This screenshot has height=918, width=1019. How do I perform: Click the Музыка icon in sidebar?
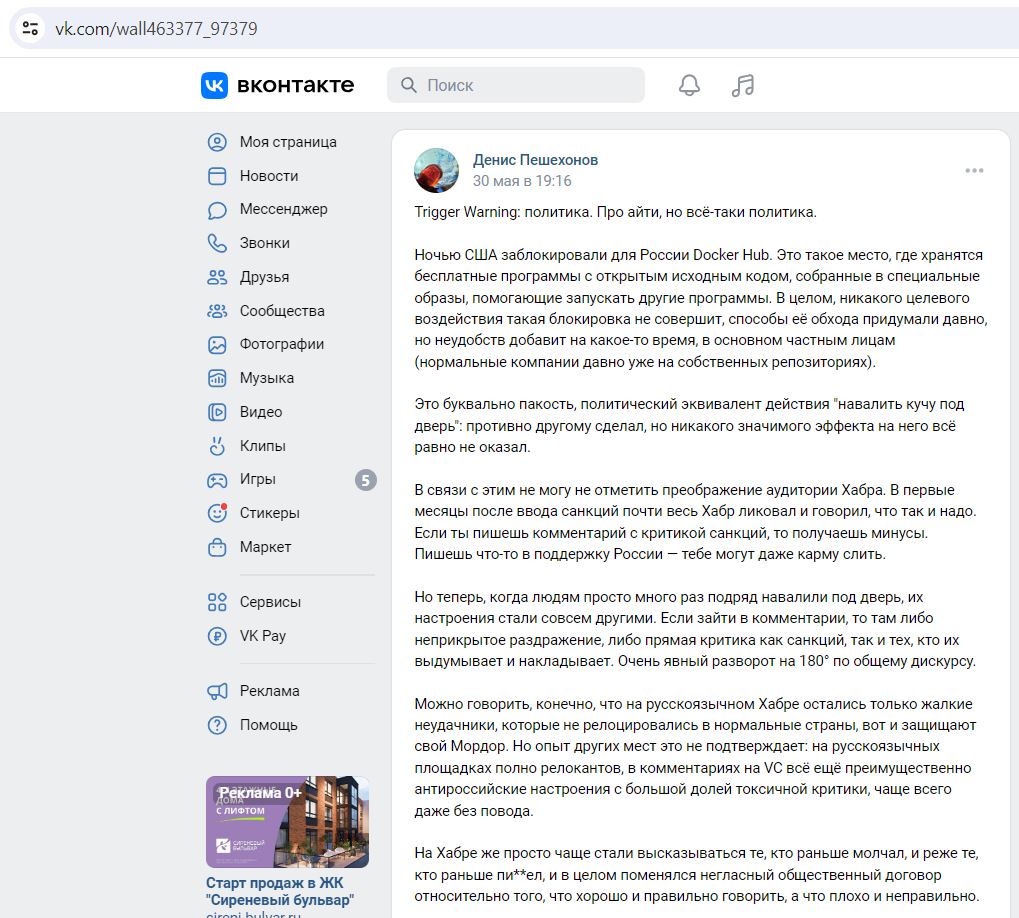[x=217, y=378]
